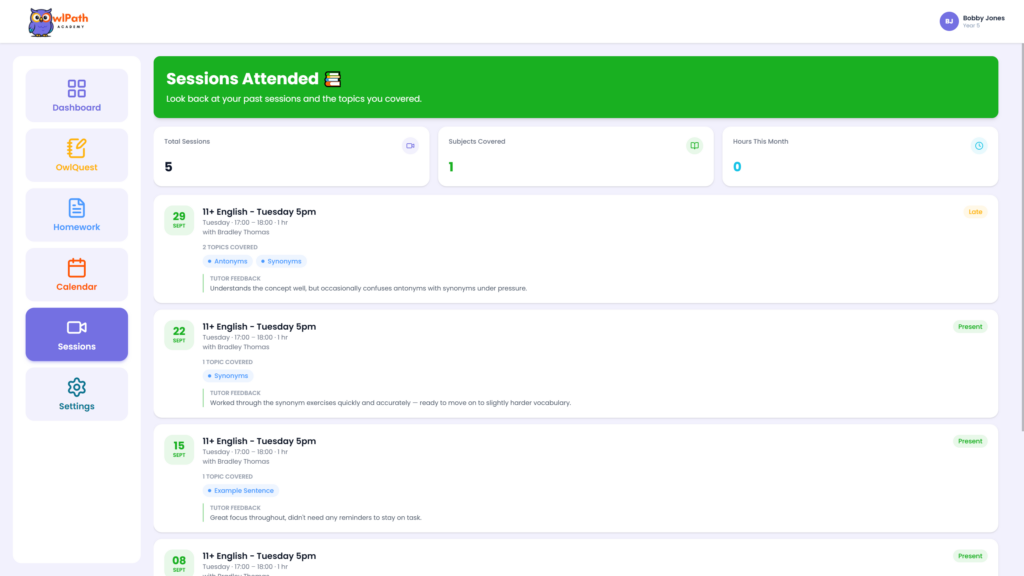Image resolution: width=1024 pixels, height=576 pixels.
Task: Click the Subjects Covered value 1
Action: click(x=451, y=167)
